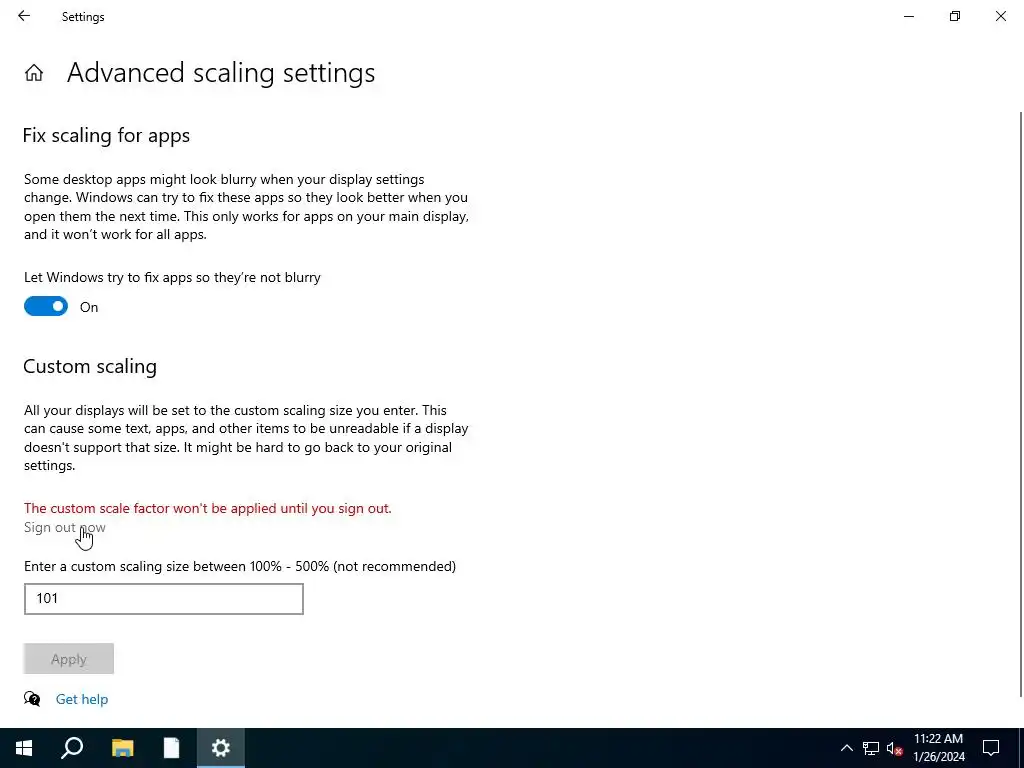Open the blank document taskbar icon

171,748
